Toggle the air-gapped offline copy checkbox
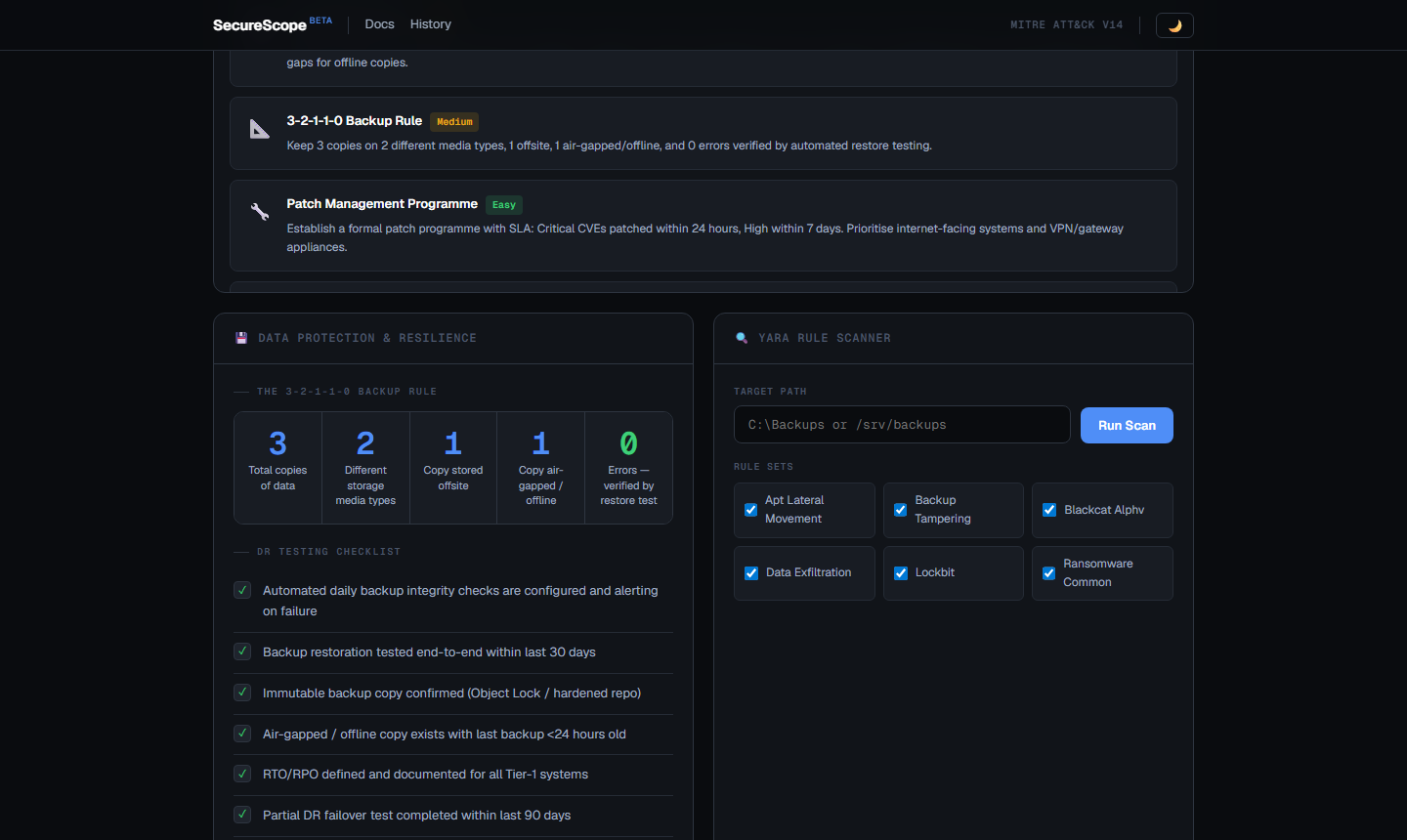 pos(242,734)
